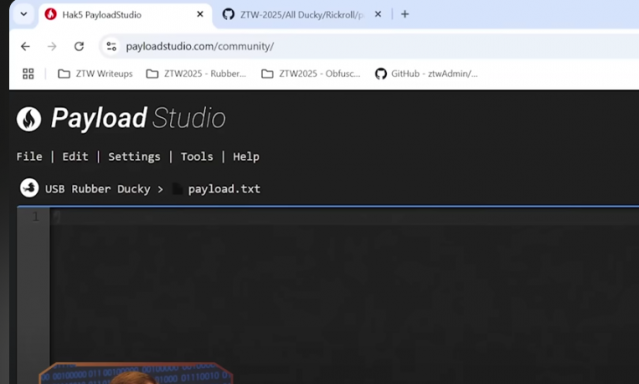Reload the page with the refresh icon
Viewport: 639px width, 384px height.
79,46
